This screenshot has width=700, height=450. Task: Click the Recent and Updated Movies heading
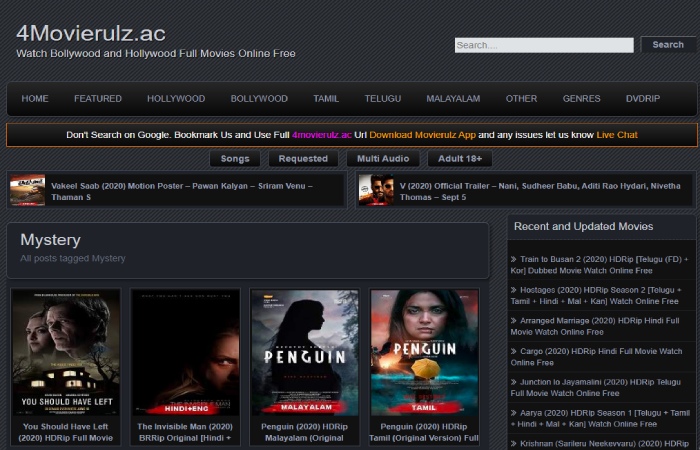[x=583, y=226]
